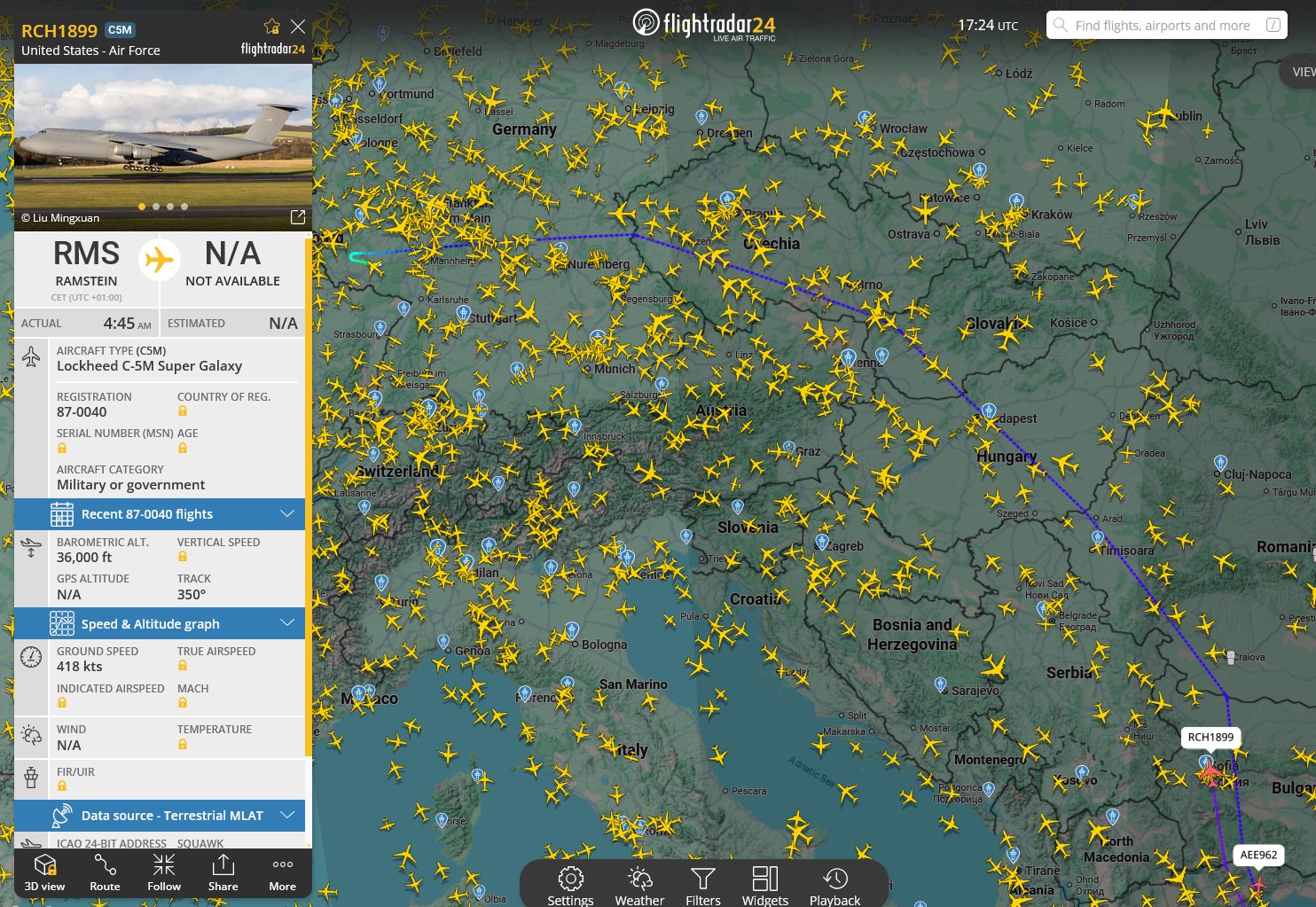Open aircraft photo in external link
This screenshot has height=907, width=1316.
click(x=298, y=217)
